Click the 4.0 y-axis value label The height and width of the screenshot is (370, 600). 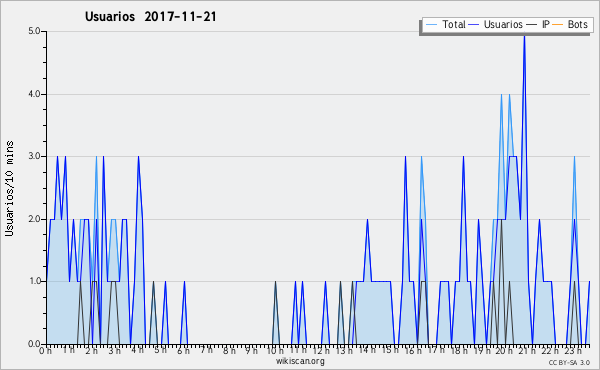click(34, 94)
